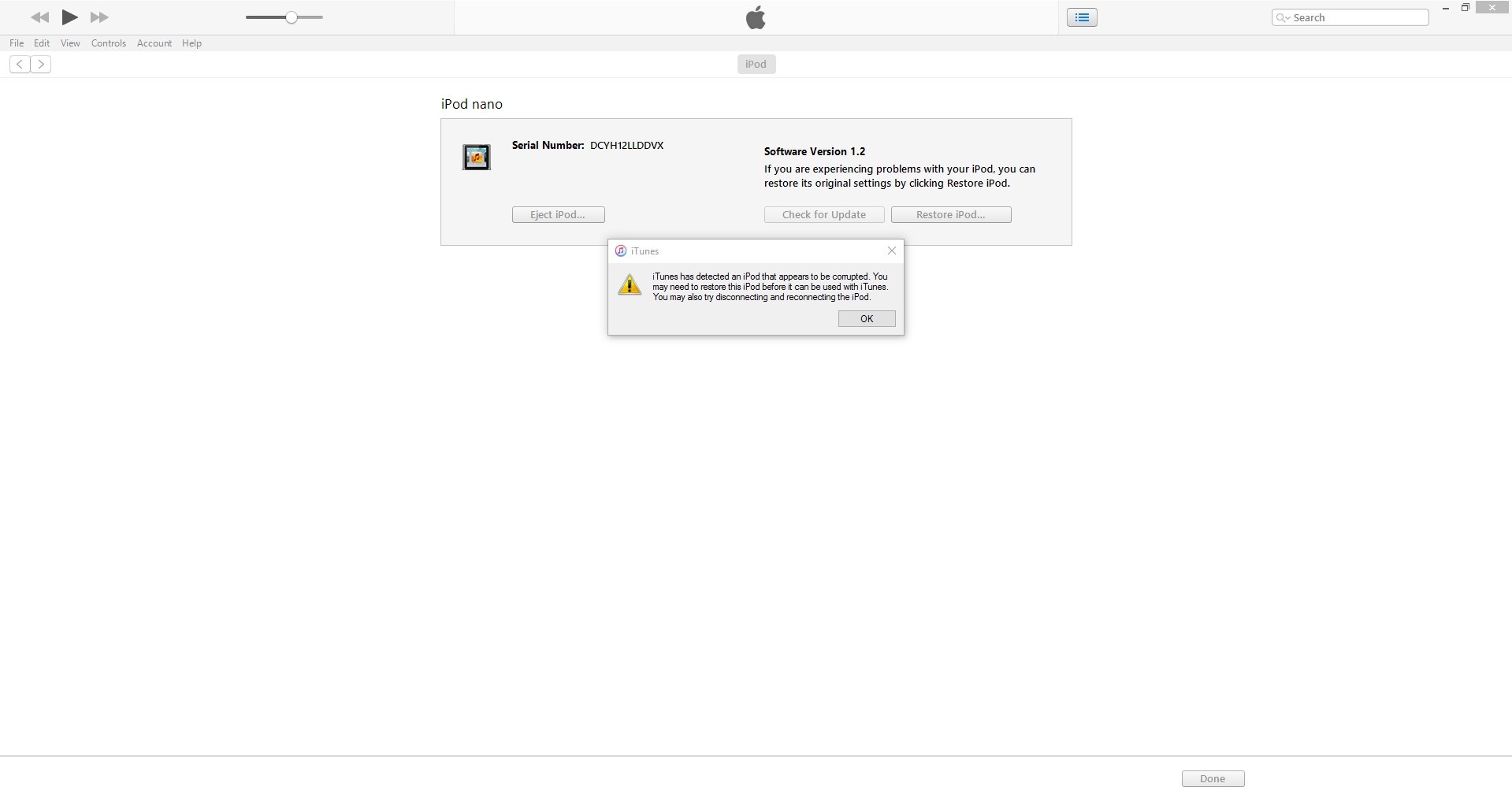Close the iTunes main window

coord(1493,8)
